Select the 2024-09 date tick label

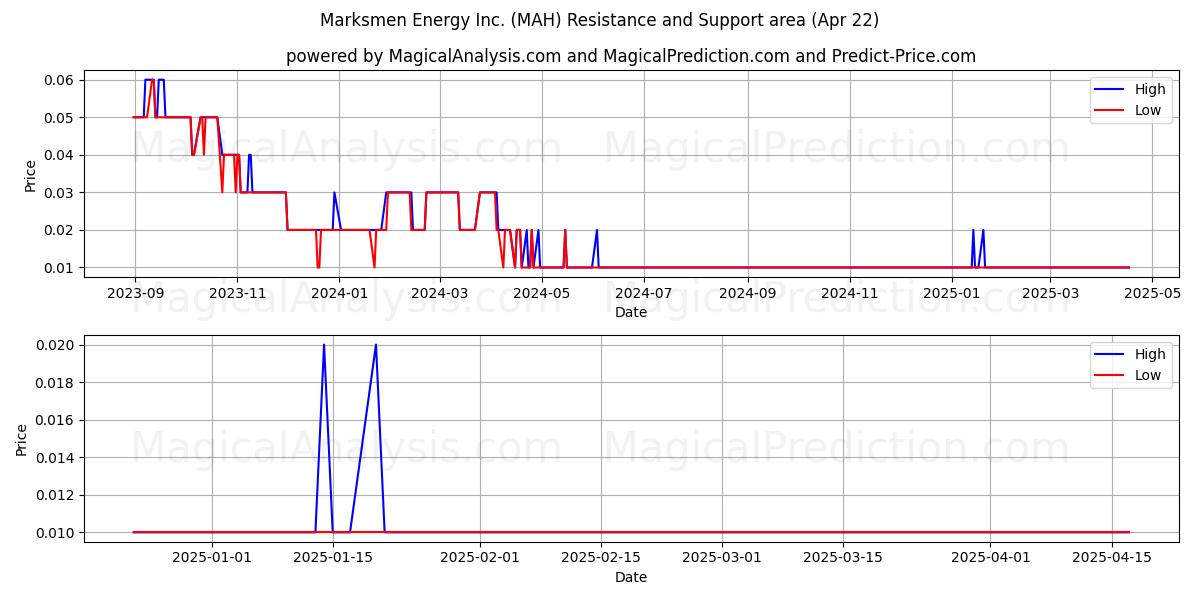747,294
